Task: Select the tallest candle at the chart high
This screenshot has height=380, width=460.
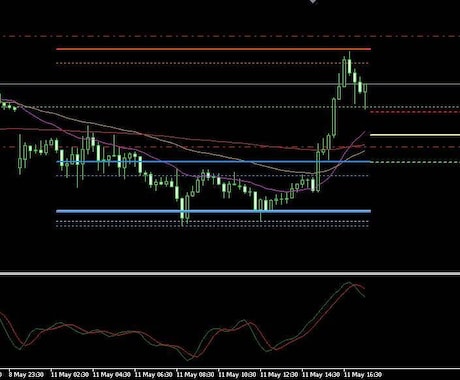Action: tap(349, 64)
